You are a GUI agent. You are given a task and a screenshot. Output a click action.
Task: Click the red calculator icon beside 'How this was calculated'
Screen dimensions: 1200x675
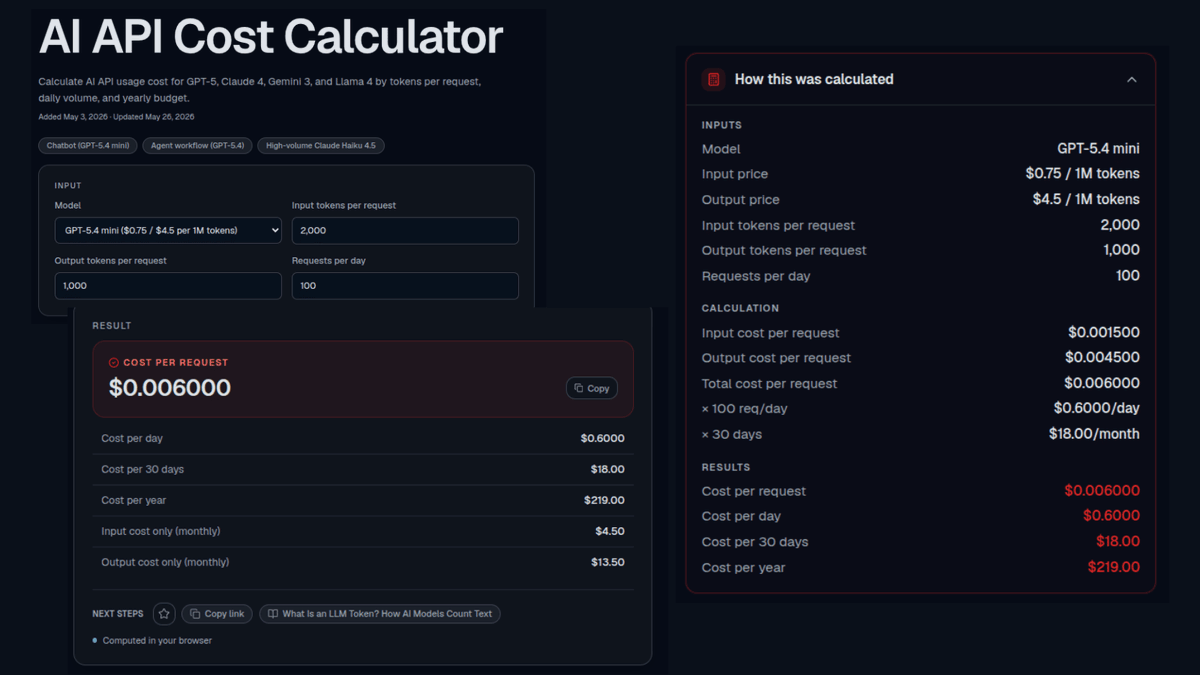[713, 79]
